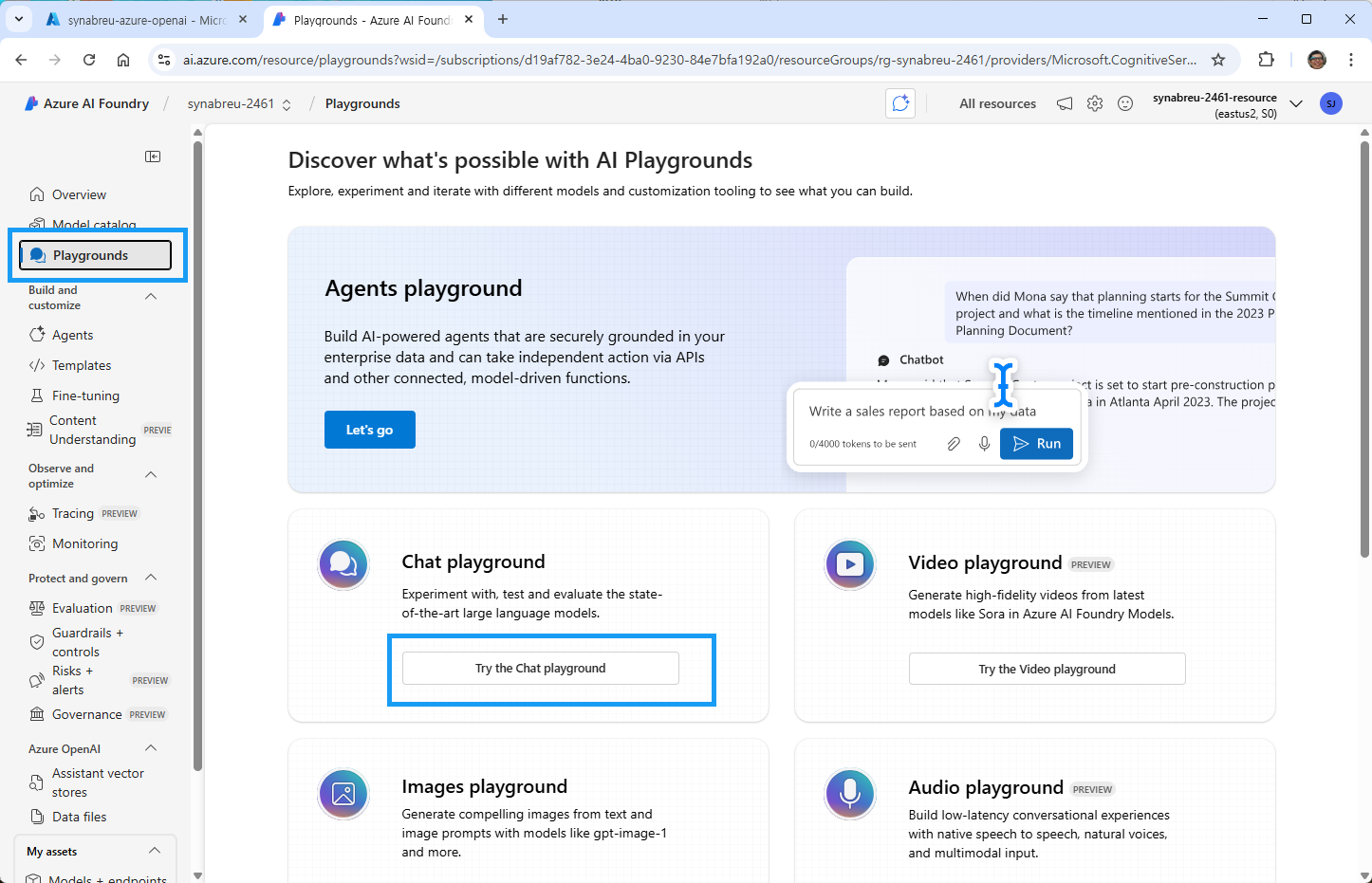1372x883 pixels.
Task: Click the Video playground icon
Action: pyautogui.click(x=850, y=564)
